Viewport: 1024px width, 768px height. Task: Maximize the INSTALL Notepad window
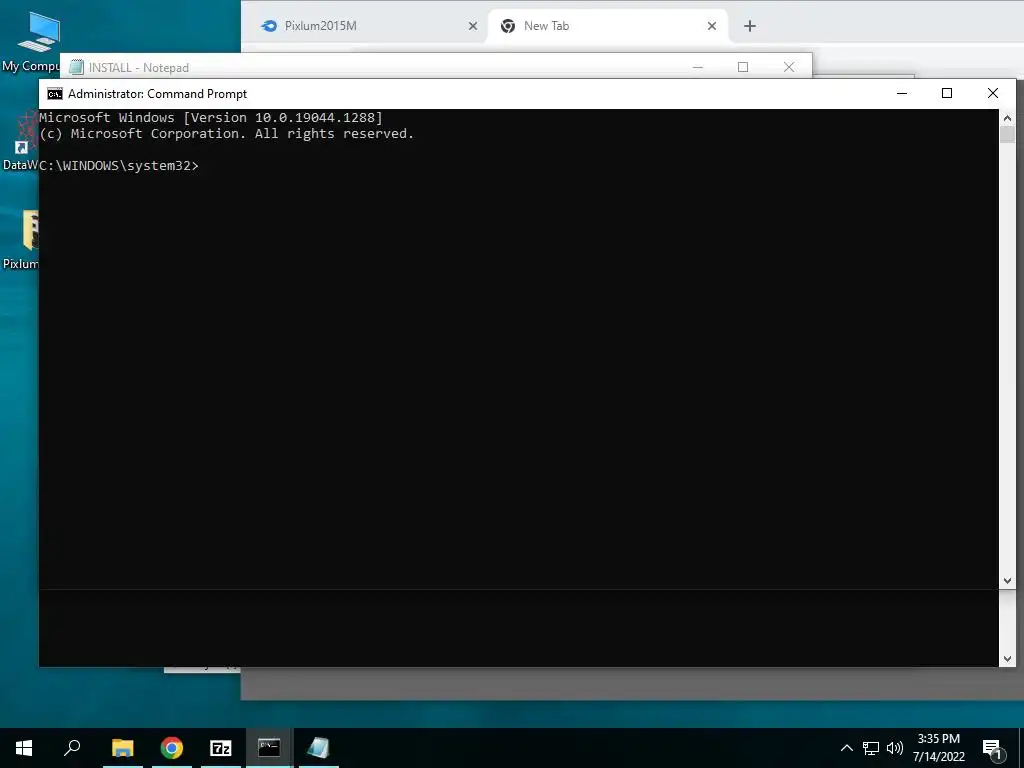click(x=743, y=67)
